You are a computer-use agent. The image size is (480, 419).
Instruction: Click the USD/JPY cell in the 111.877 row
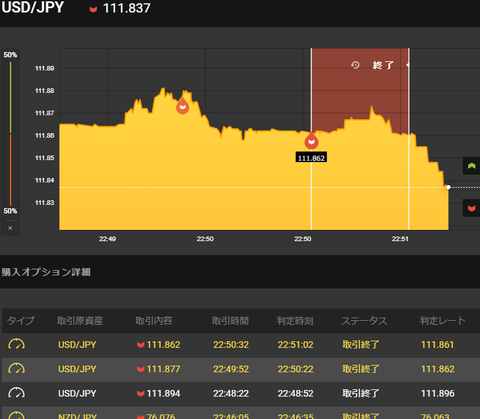point(77,369)
